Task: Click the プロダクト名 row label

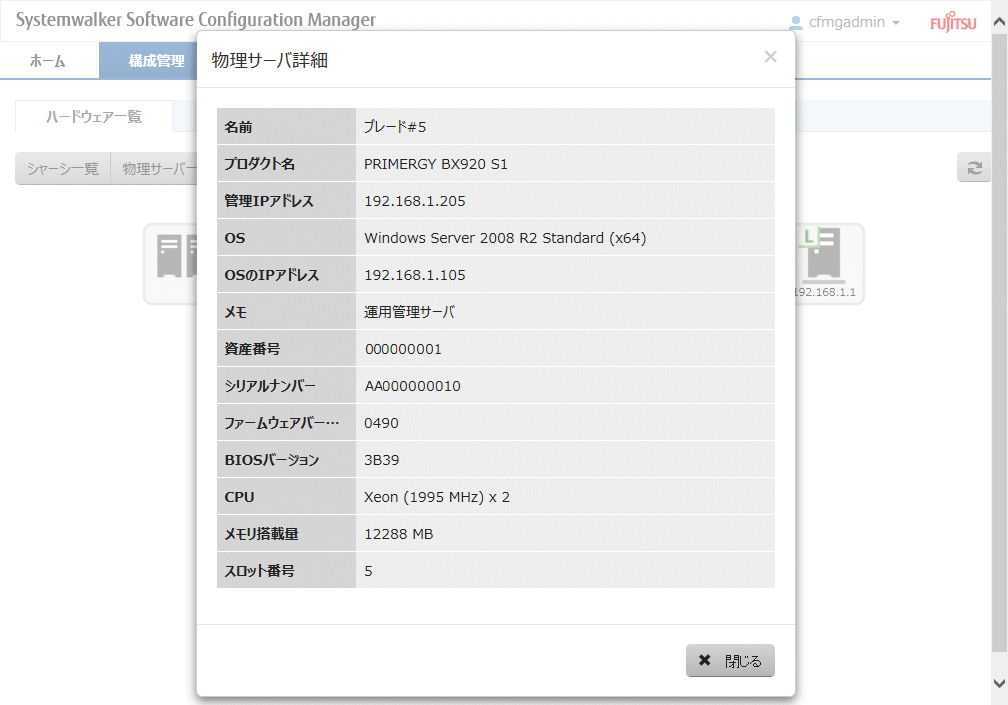Action: pos(260,164)
